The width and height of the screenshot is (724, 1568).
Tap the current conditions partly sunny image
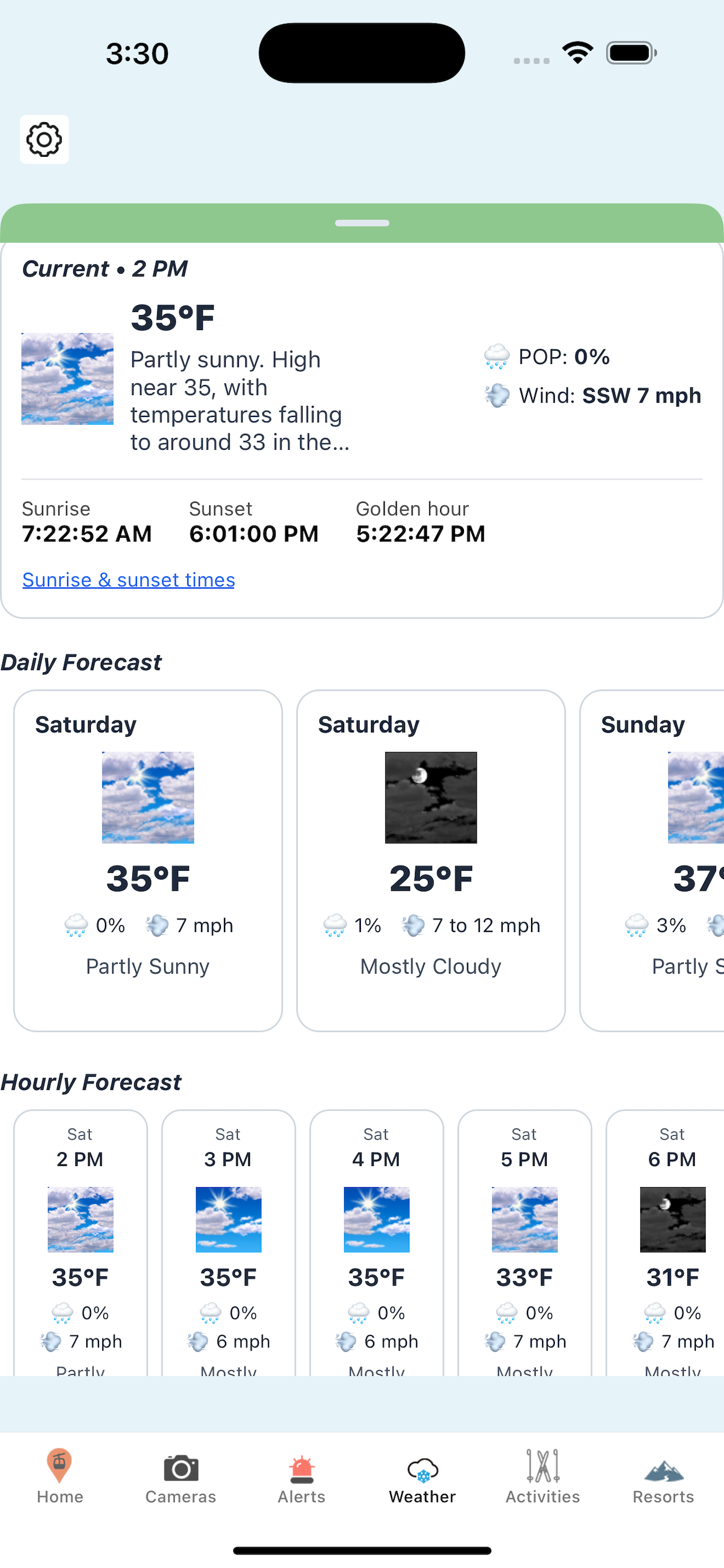coord(68,379)
